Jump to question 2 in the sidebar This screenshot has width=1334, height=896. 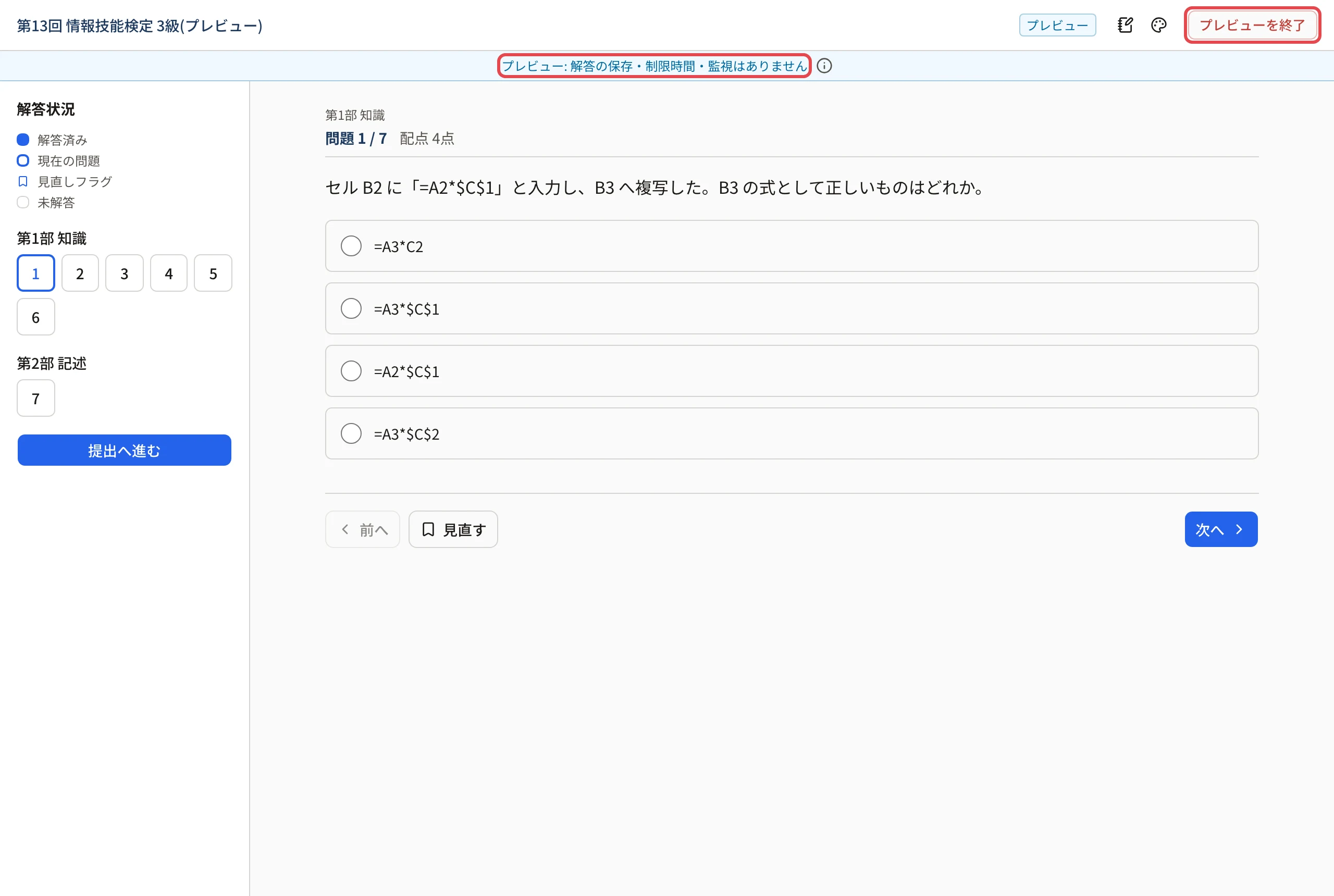(80, 273)
